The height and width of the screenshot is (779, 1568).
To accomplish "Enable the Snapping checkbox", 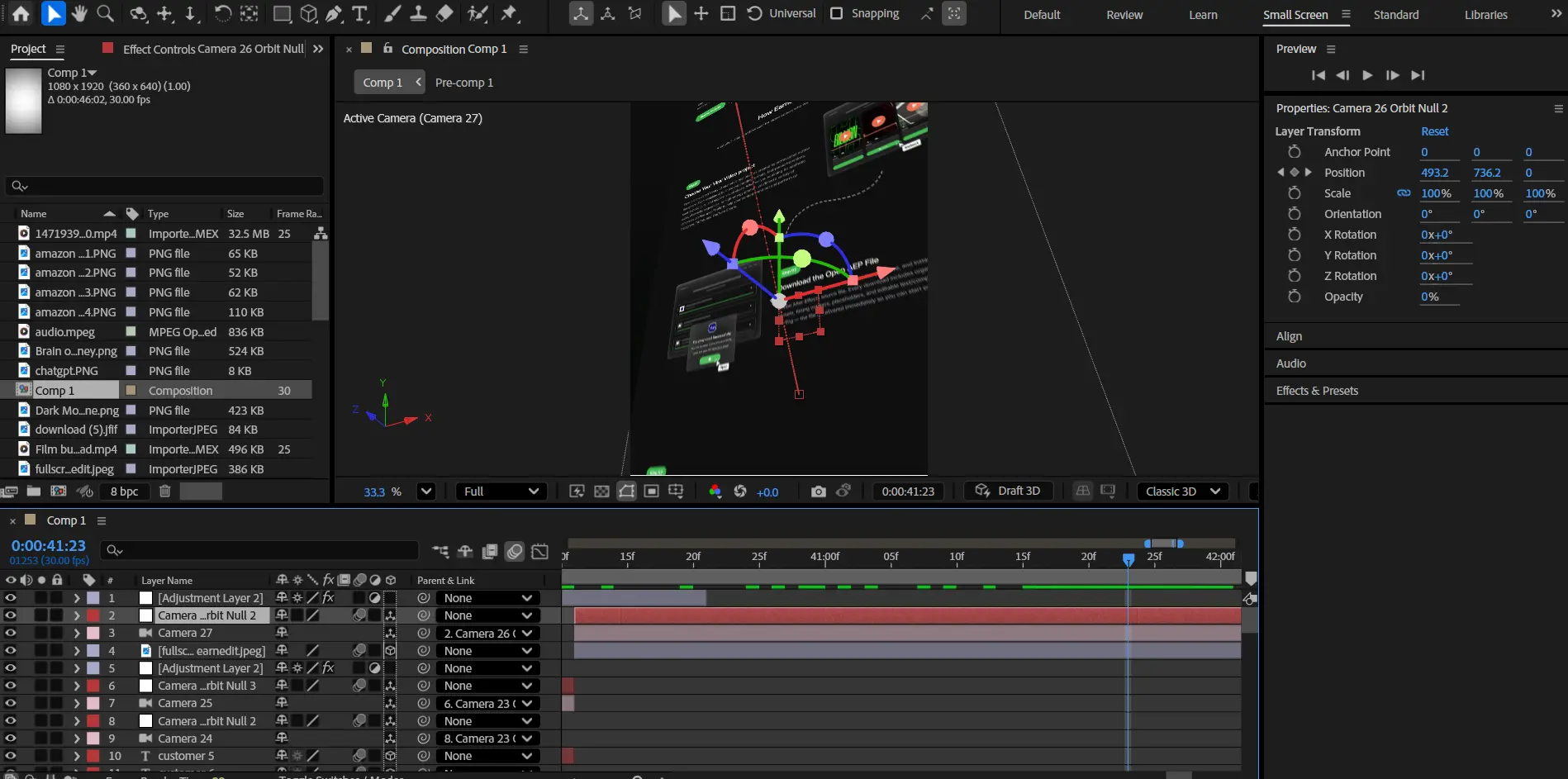I will click(x=836, y=13).
